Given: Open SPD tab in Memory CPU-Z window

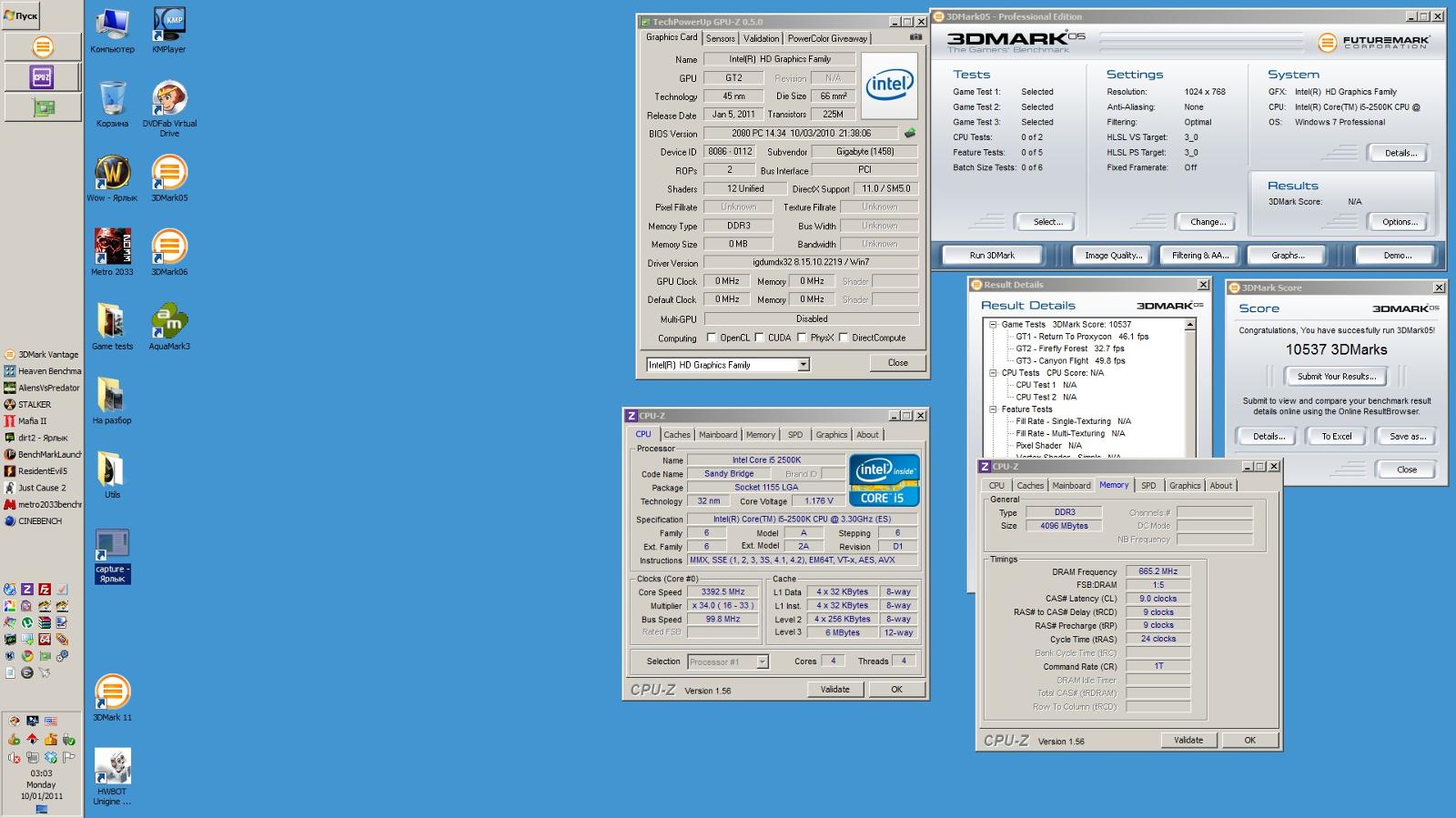Looking at the screenshot, I should pos(1148,486).
